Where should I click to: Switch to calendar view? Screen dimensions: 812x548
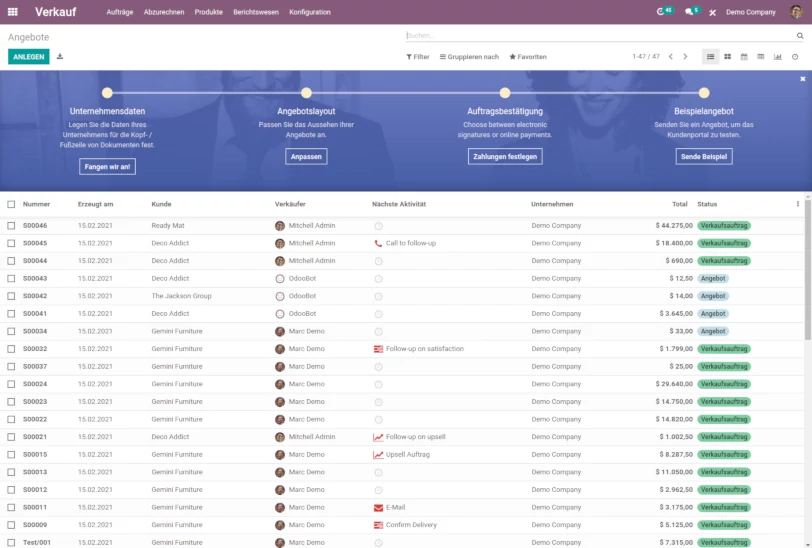coord(744,56)
